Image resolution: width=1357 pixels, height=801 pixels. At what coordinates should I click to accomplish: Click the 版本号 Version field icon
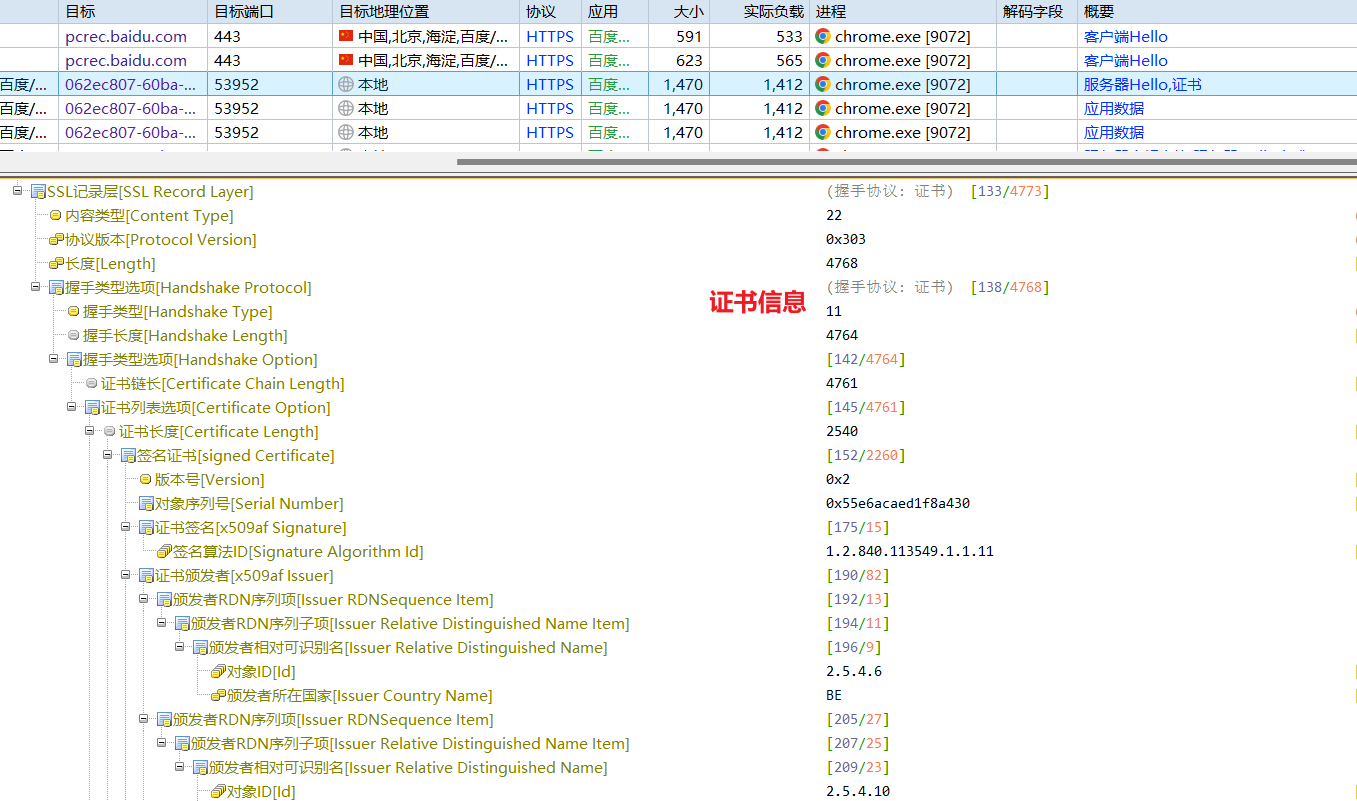tap(146, 480)
